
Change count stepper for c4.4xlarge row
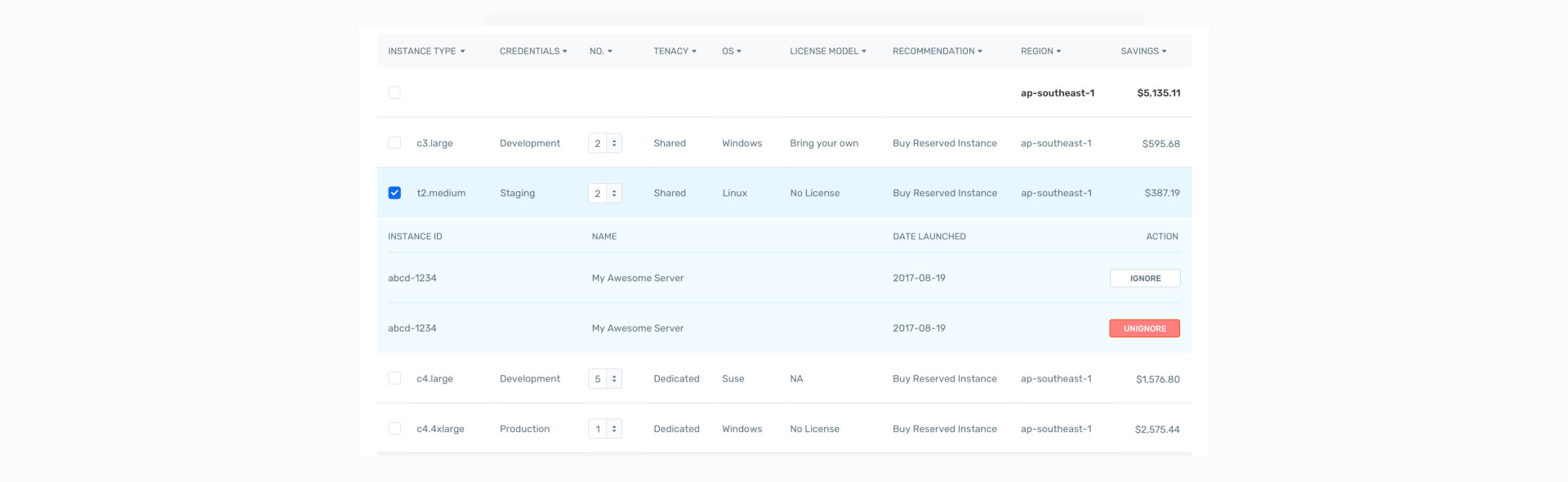pos(614,429)
